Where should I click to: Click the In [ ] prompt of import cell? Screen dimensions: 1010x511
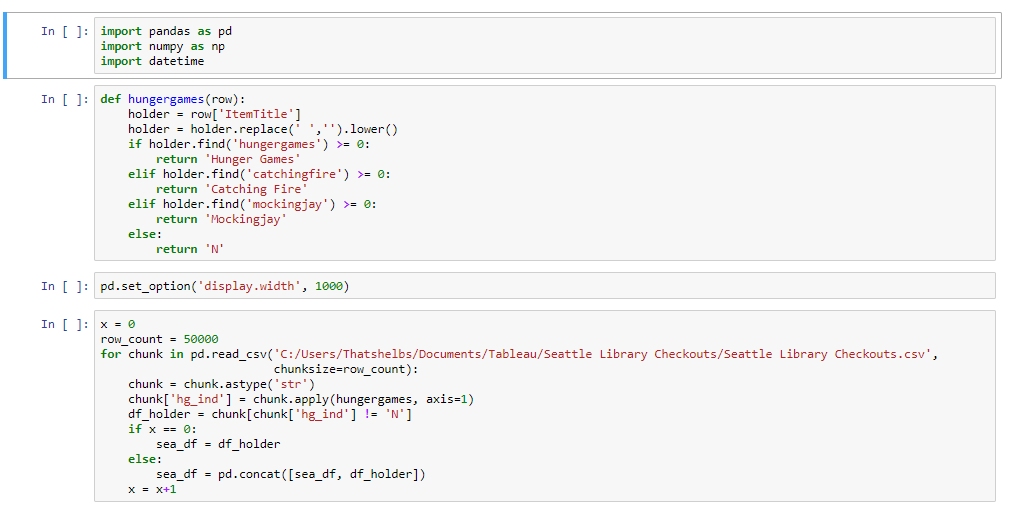tap(65, 31)
